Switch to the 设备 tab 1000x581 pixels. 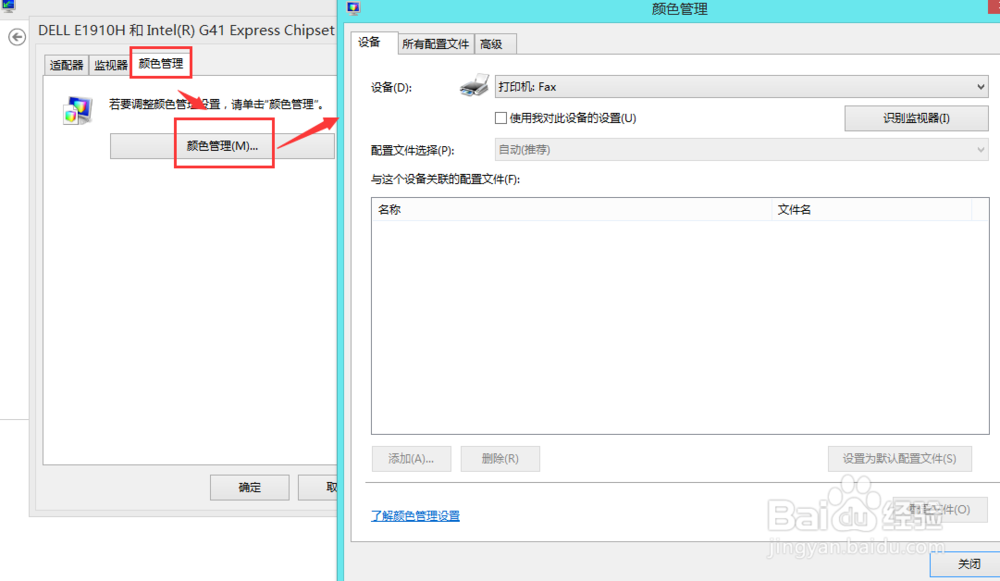point(371,43)
